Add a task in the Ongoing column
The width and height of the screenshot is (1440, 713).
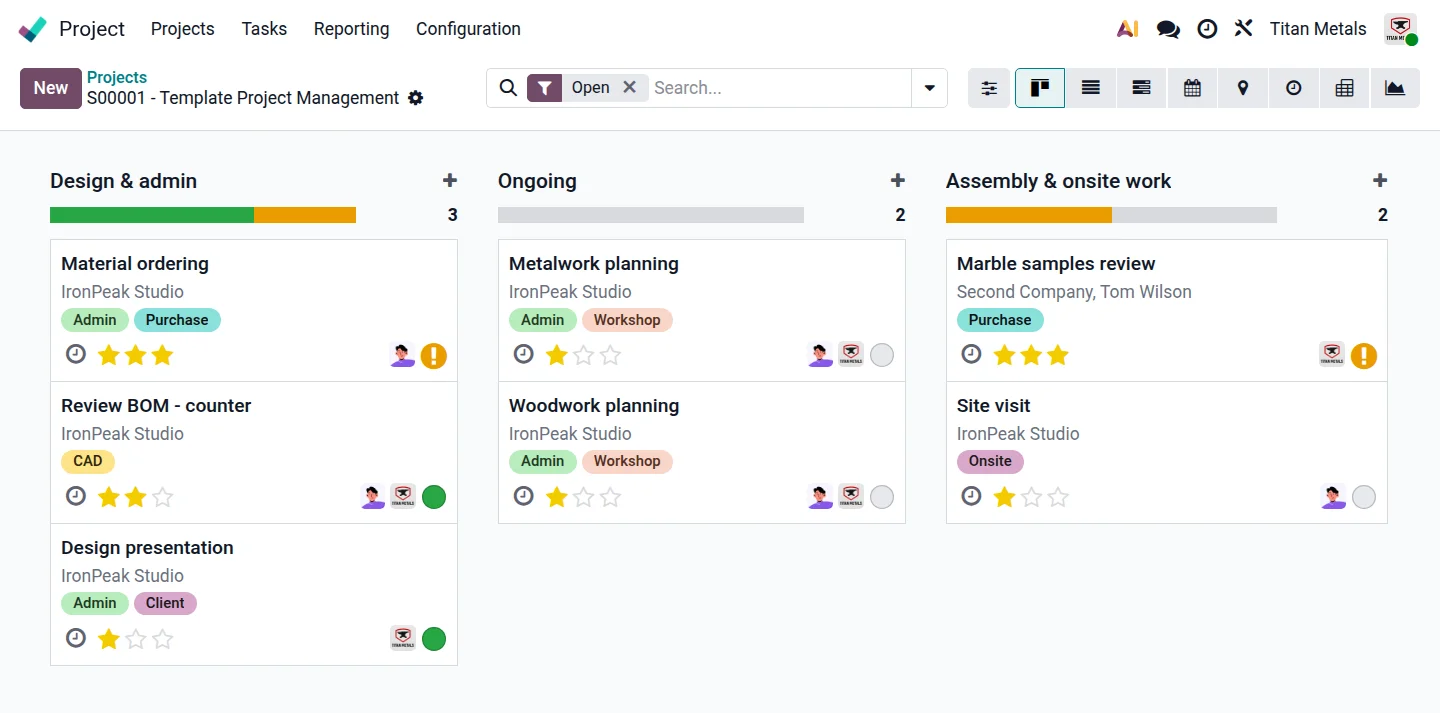[x=898, y=181]
